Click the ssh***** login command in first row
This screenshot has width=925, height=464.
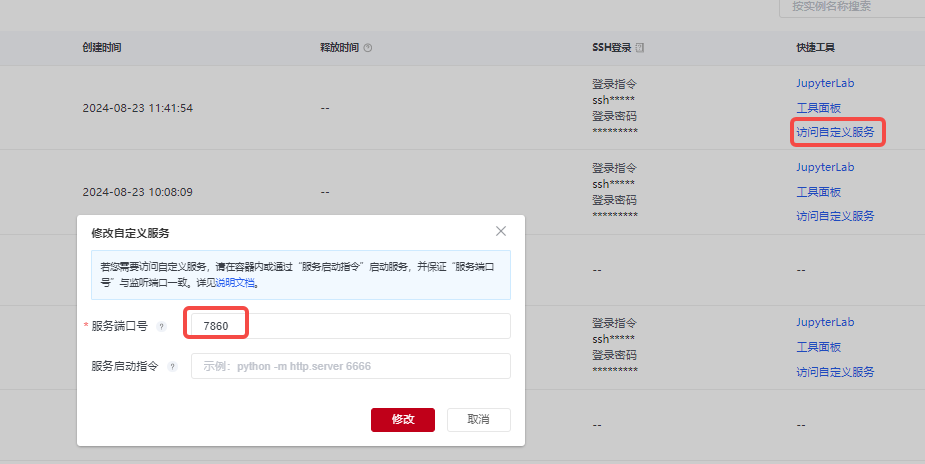click(x=614, y=100)
